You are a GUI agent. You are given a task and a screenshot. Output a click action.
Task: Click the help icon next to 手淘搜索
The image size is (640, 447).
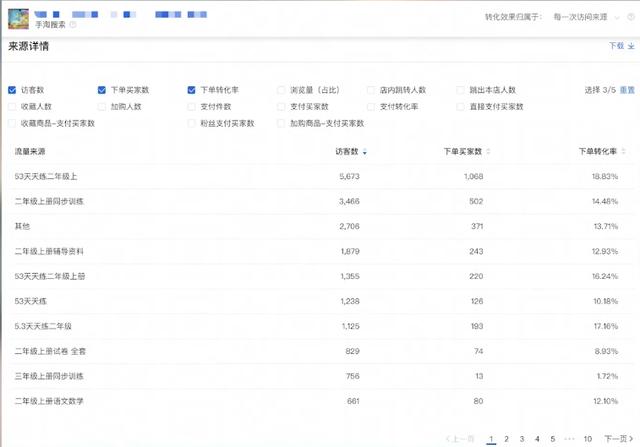coord(73,24)
